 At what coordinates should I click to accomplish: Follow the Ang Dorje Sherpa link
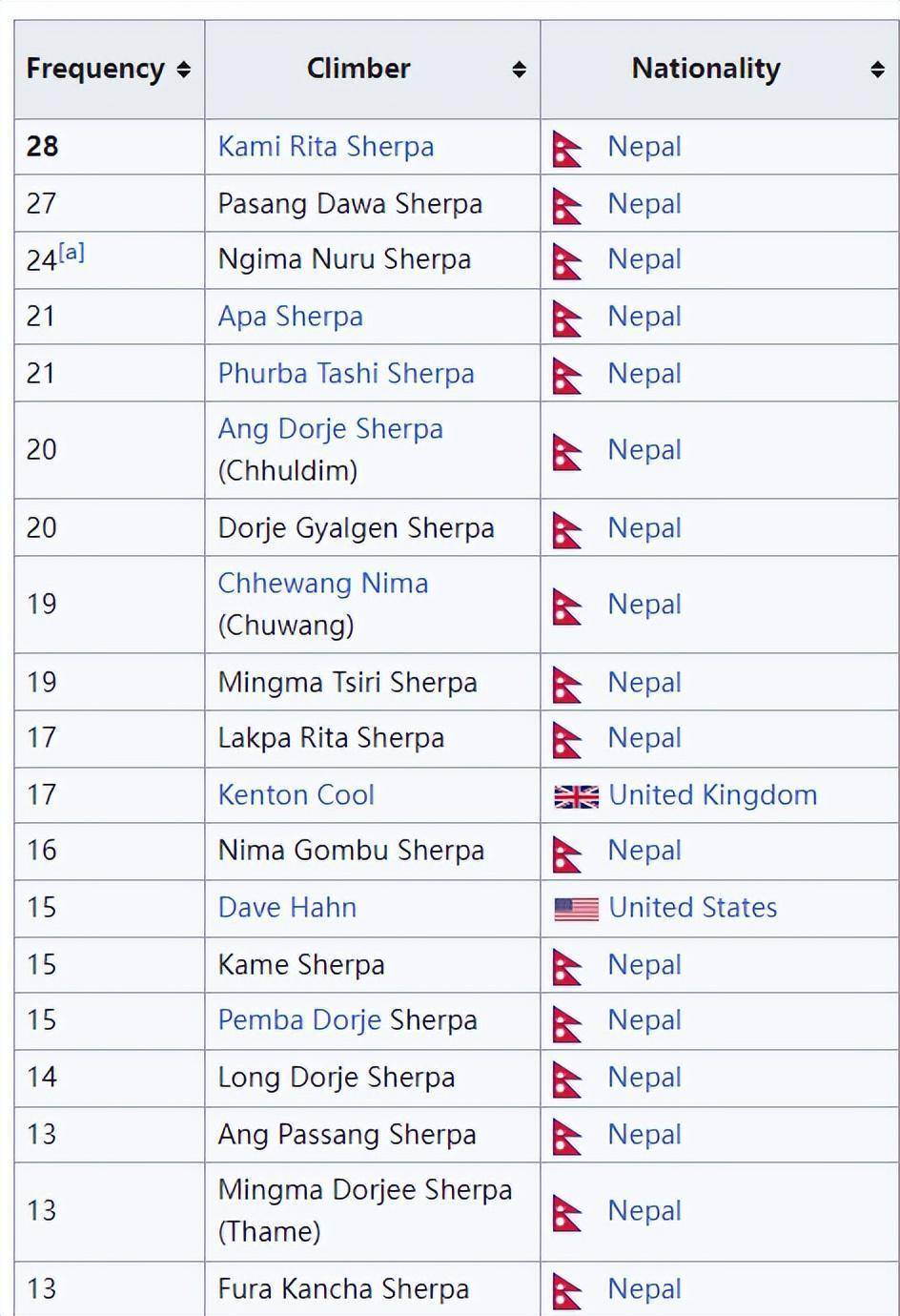coord(330,429)
